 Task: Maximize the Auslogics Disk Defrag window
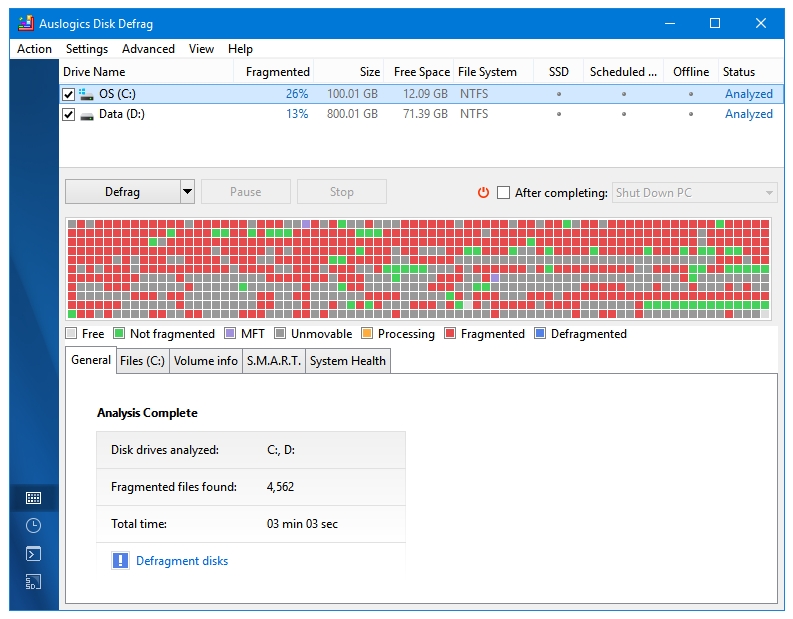pos(715,23)
